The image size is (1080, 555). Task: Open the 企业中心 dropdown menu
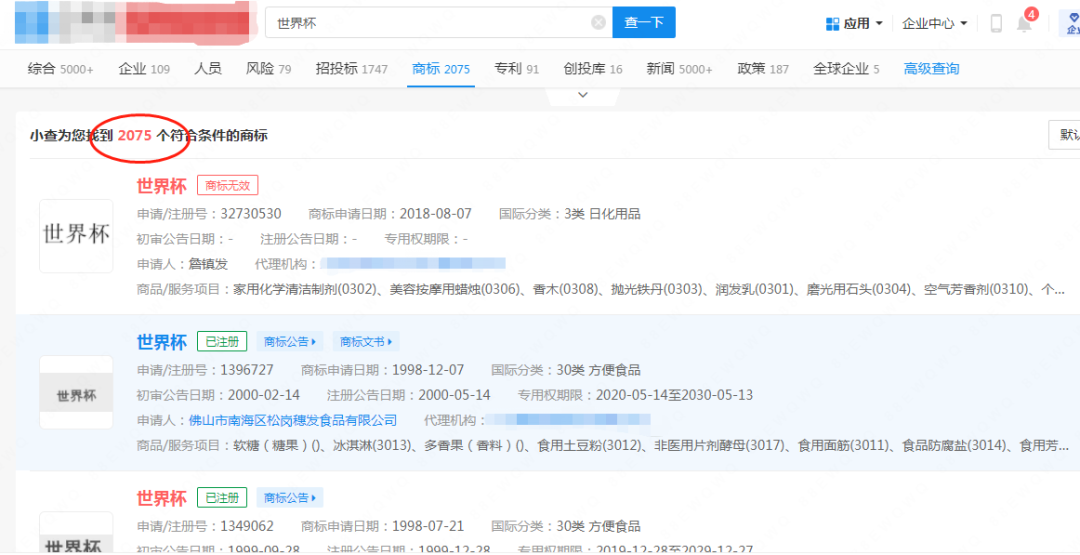point(935,23)
